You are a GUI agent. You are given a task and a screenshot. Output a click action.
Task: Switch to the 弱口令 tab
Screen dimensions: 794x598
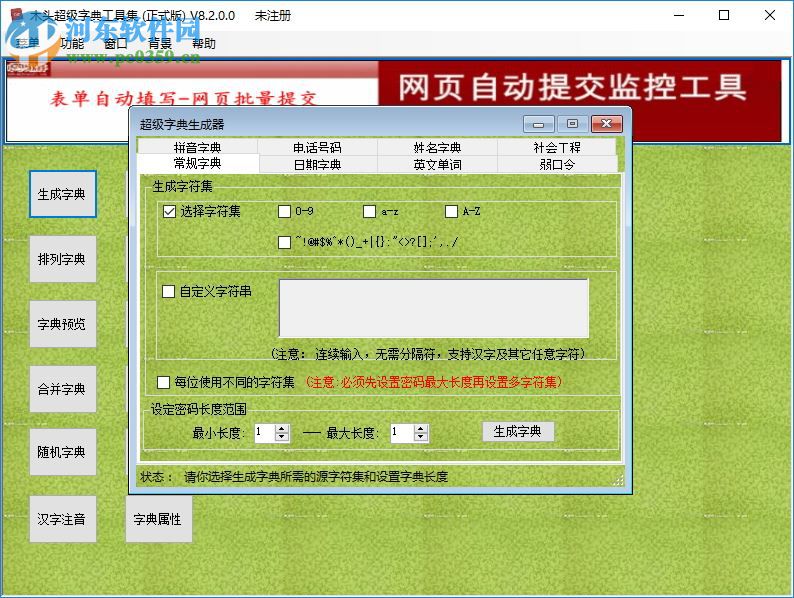pos(557,164)
